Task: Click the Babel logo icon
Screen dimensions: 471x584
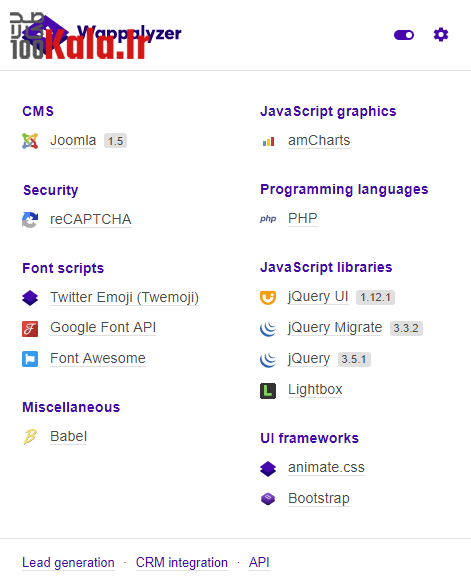Action: (30, 437)
